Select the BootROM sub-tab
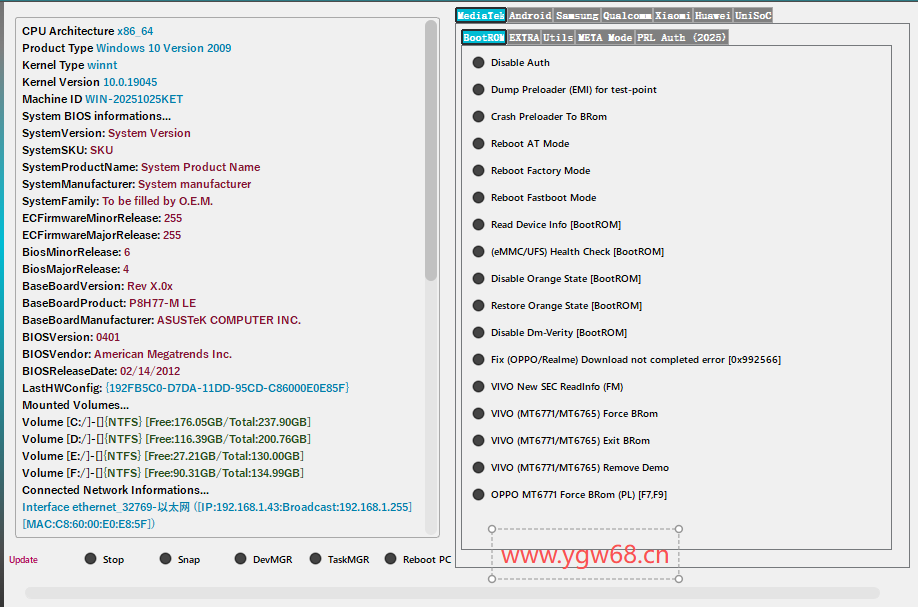This screenshot has height=607, width=918. tap(484, 37)
